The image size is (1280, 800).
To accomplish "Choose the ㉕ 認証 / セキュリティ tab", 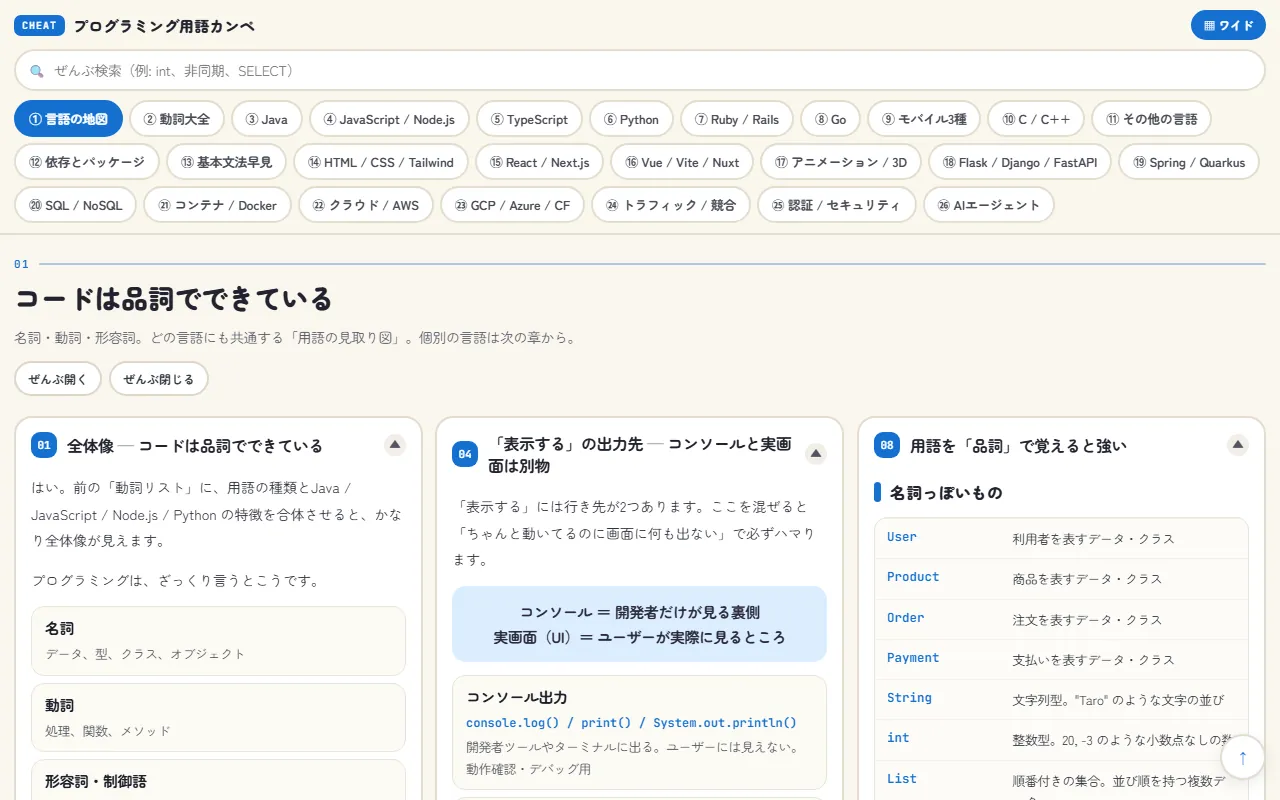I will click(x=837, y=205).
